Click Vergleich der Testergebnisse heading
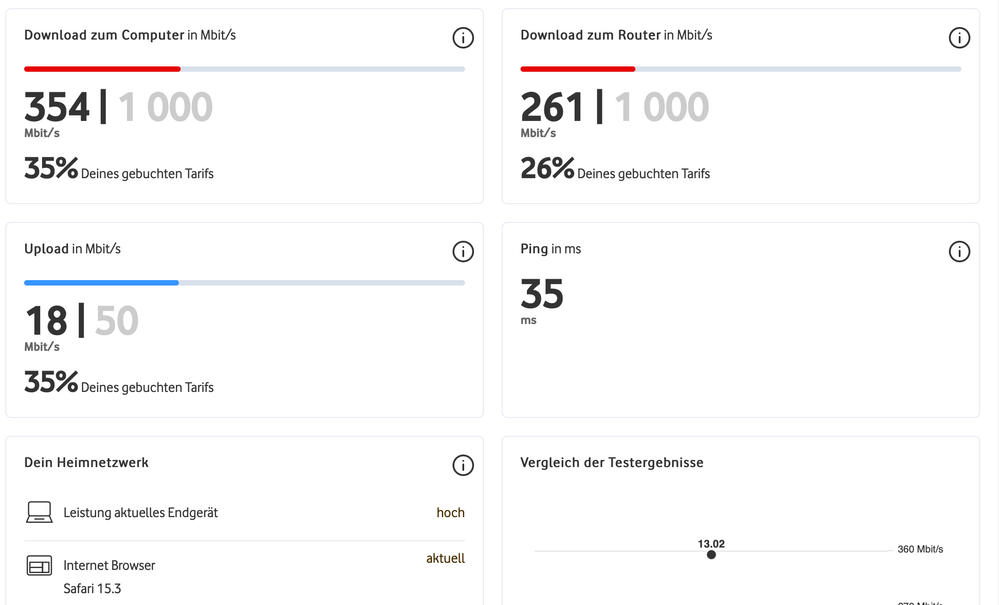999x605 pixels. tap(612, 463)
